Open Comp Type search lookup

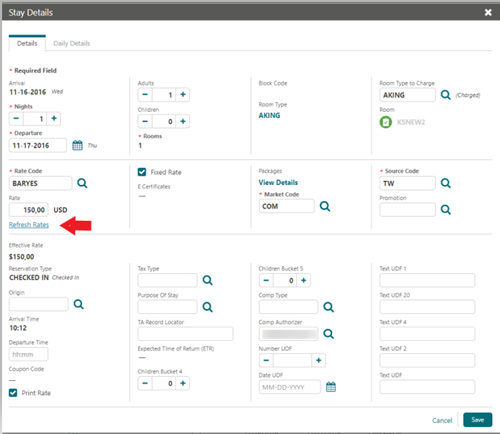329,307
